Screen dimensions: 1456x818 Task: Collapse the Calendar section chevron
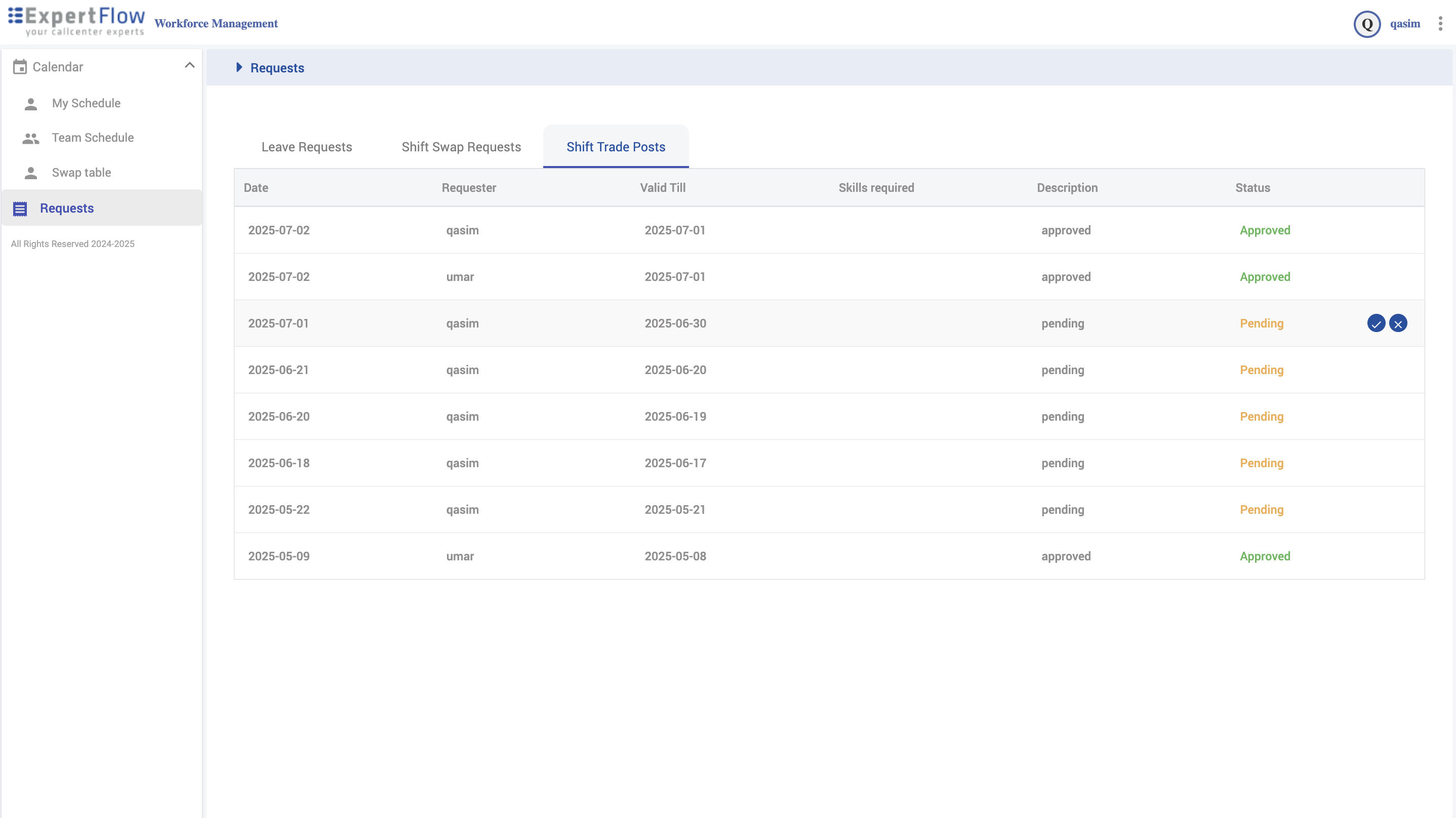(189, 66)
